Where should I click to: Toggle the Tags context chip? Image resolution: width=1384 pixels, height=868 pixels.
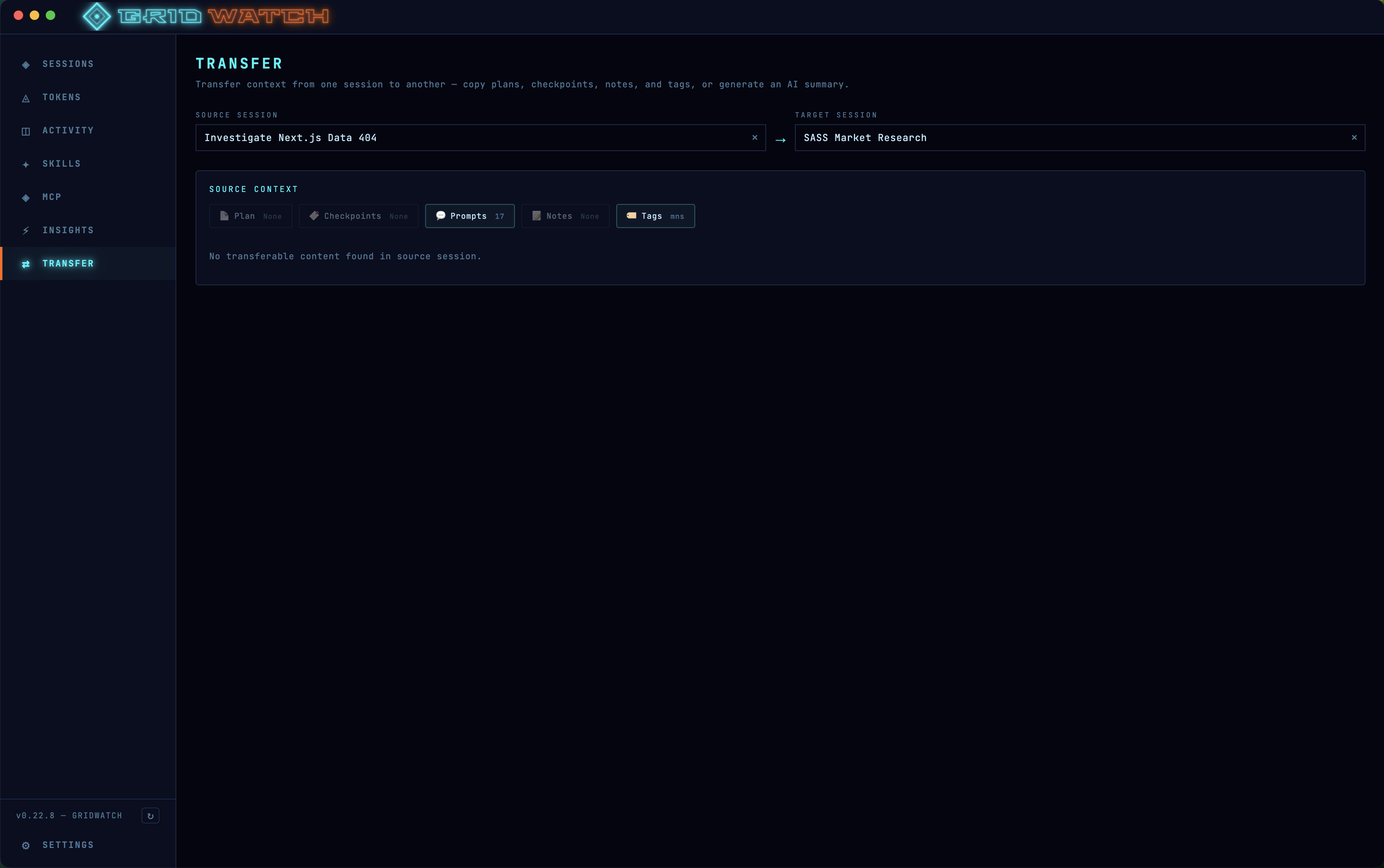pyautogui.click(x=655, y=216)
